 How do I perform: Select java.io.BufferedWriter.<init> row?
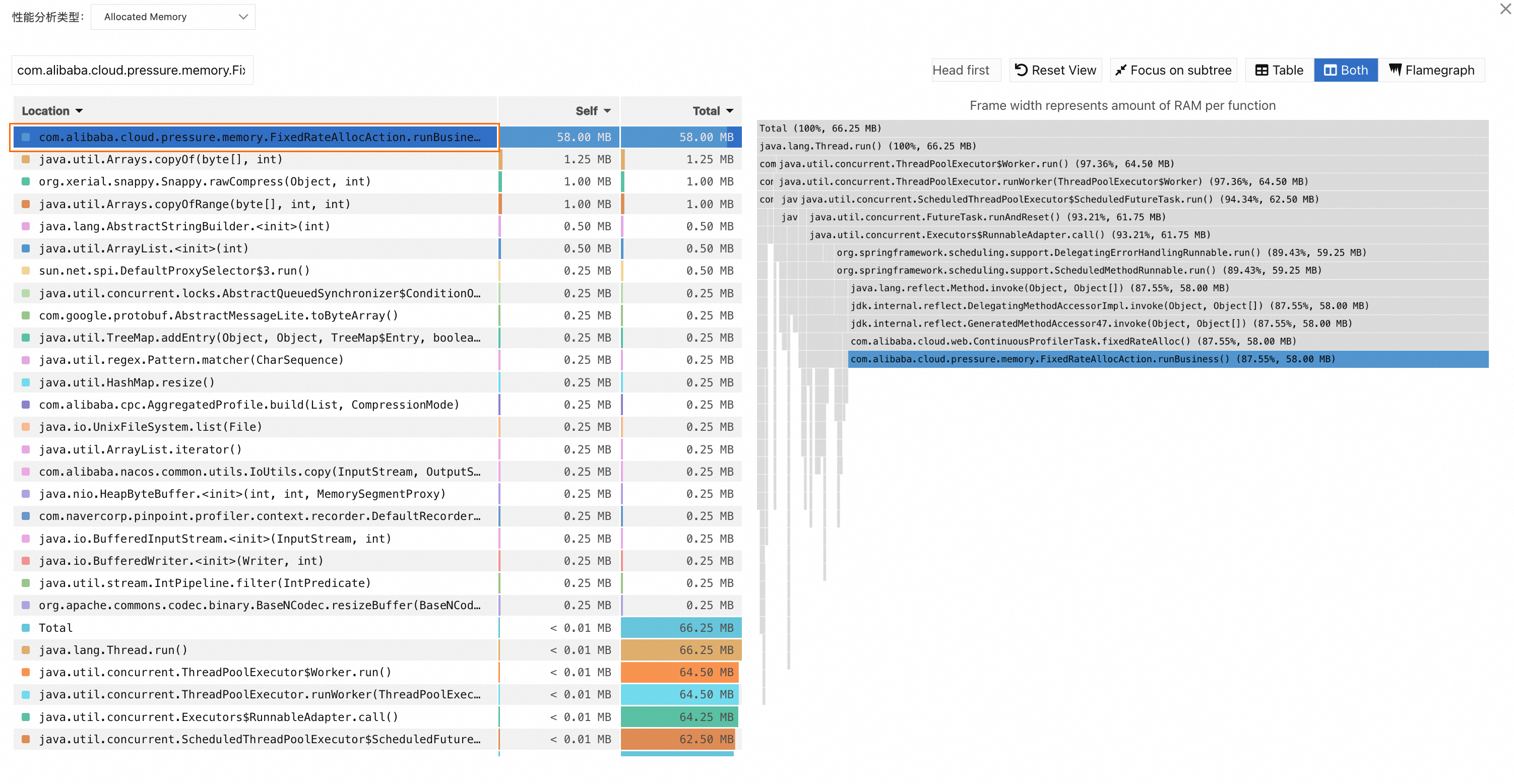pos(377,561)
